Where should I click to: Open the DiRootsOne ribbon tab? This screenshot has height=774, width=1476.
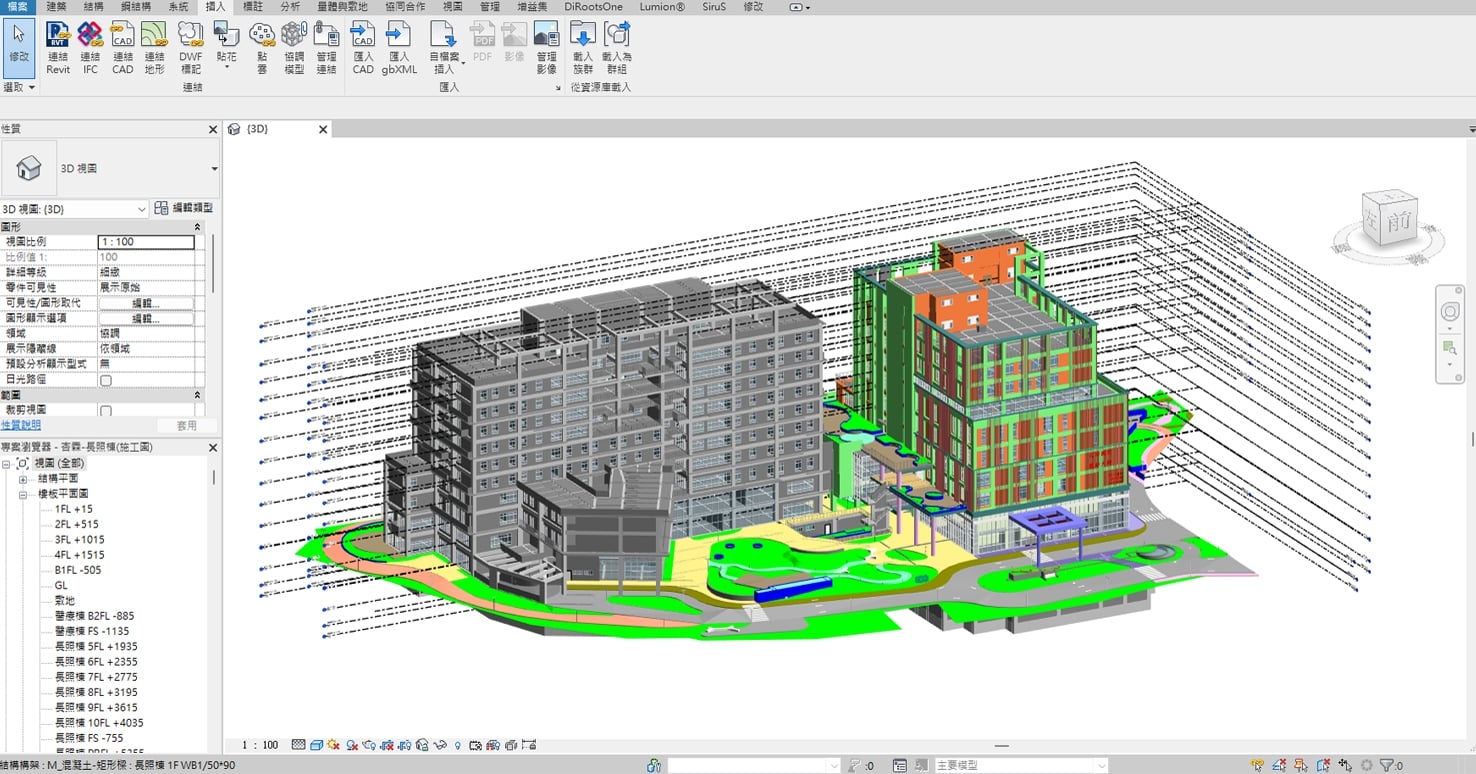pyautogui.click(x=592, y=7)
